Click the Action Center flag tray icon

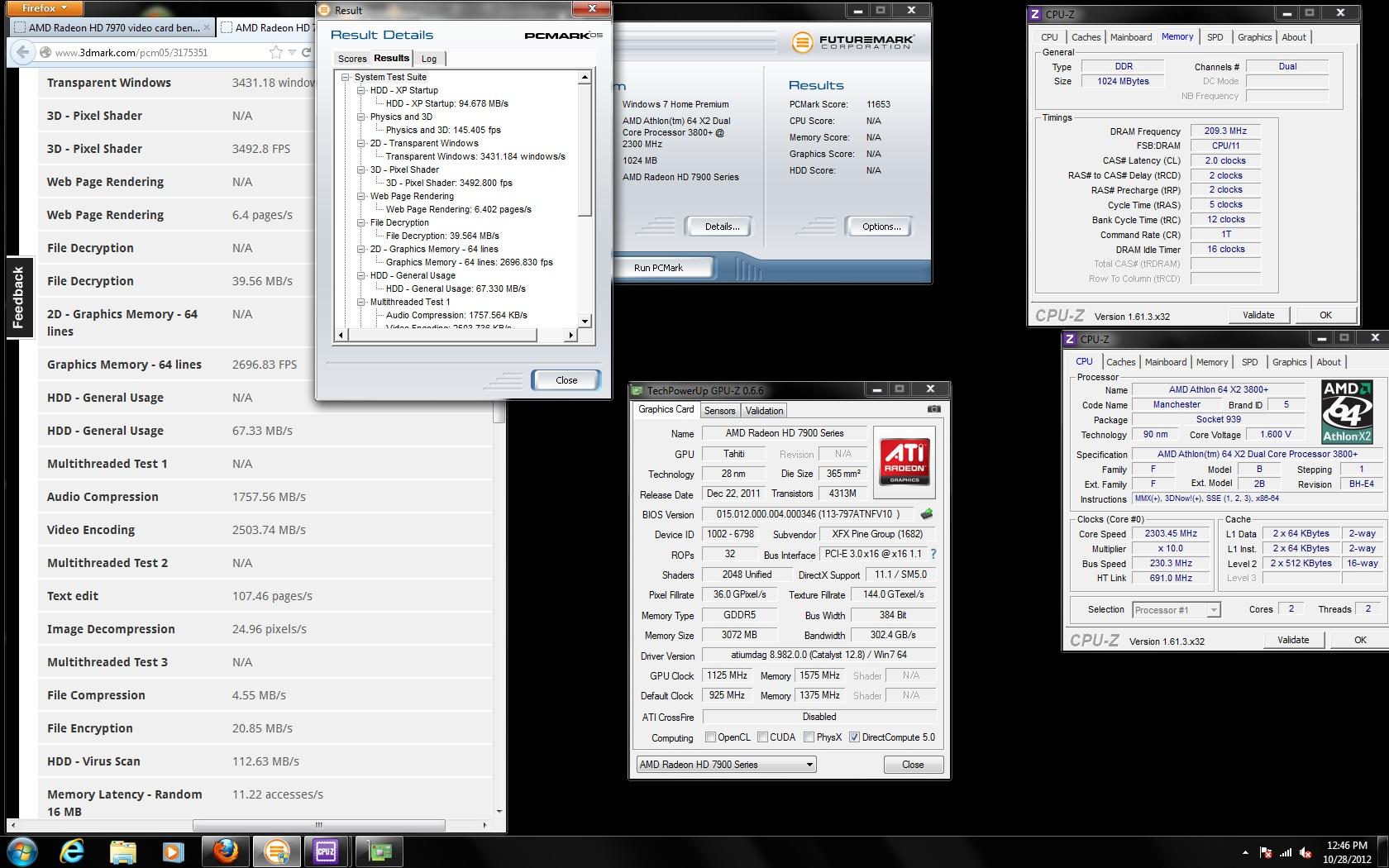point(1266,852)
